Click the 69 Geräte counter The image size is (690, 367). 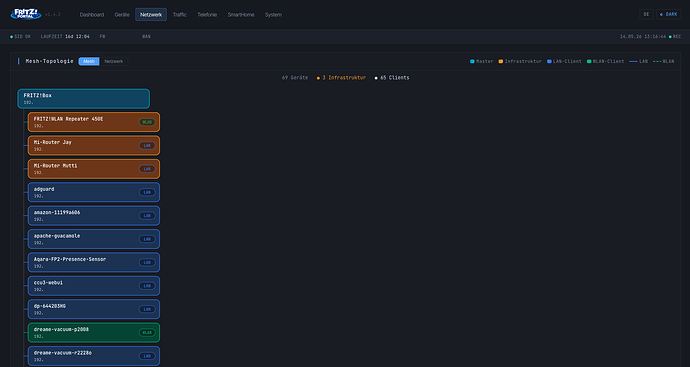tap(295, 77)
